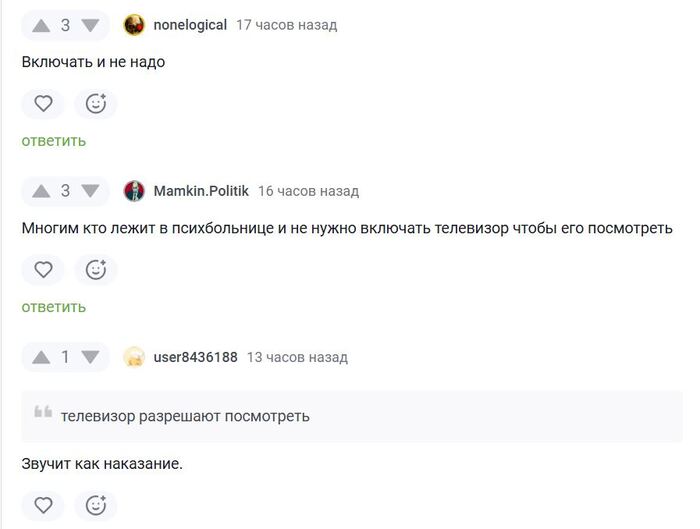Open Mamkin.Politik profile via username
700x529 pixels.
200,191
